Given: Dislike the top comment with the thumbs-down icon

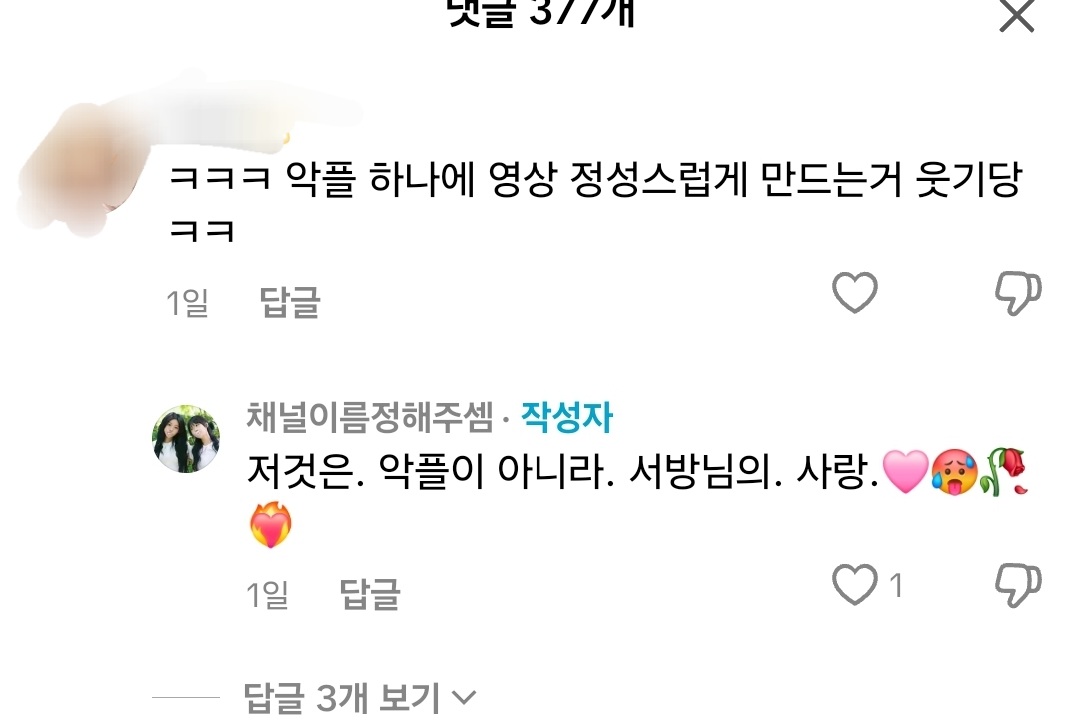Looking at the screenshot, I should point(1018,293).
